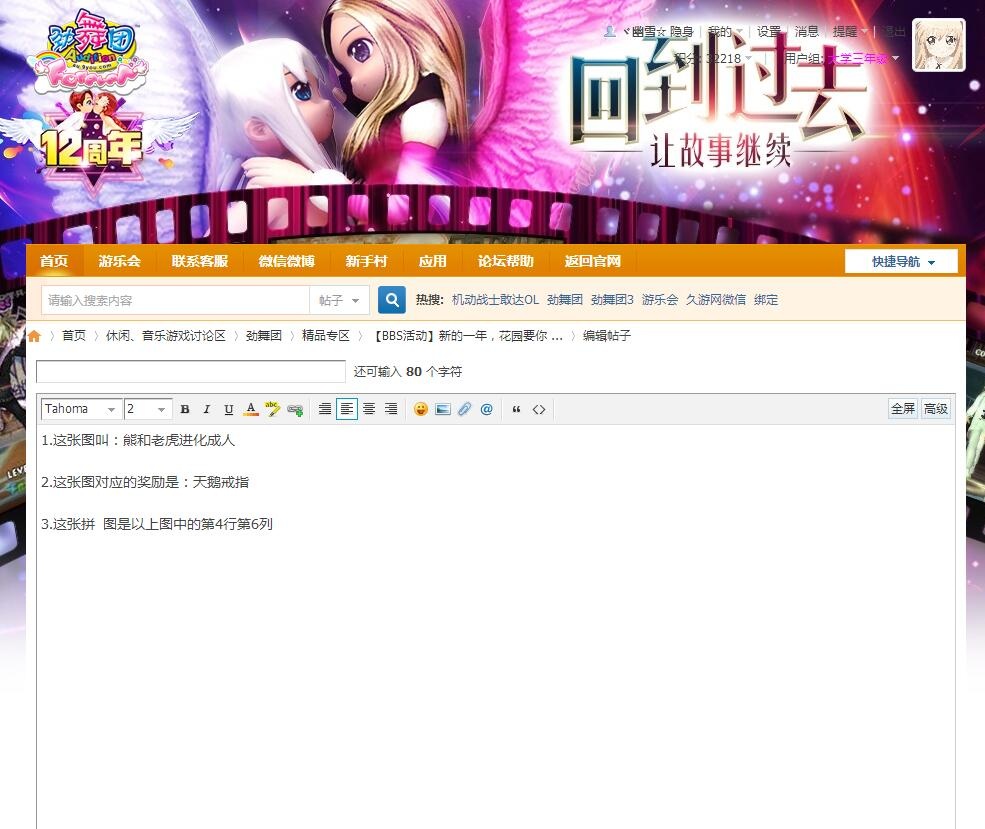Screen dimensions: 985x829
Task: Focus the search box 请输入搜索内容
Action: click(x=175, y=300)
